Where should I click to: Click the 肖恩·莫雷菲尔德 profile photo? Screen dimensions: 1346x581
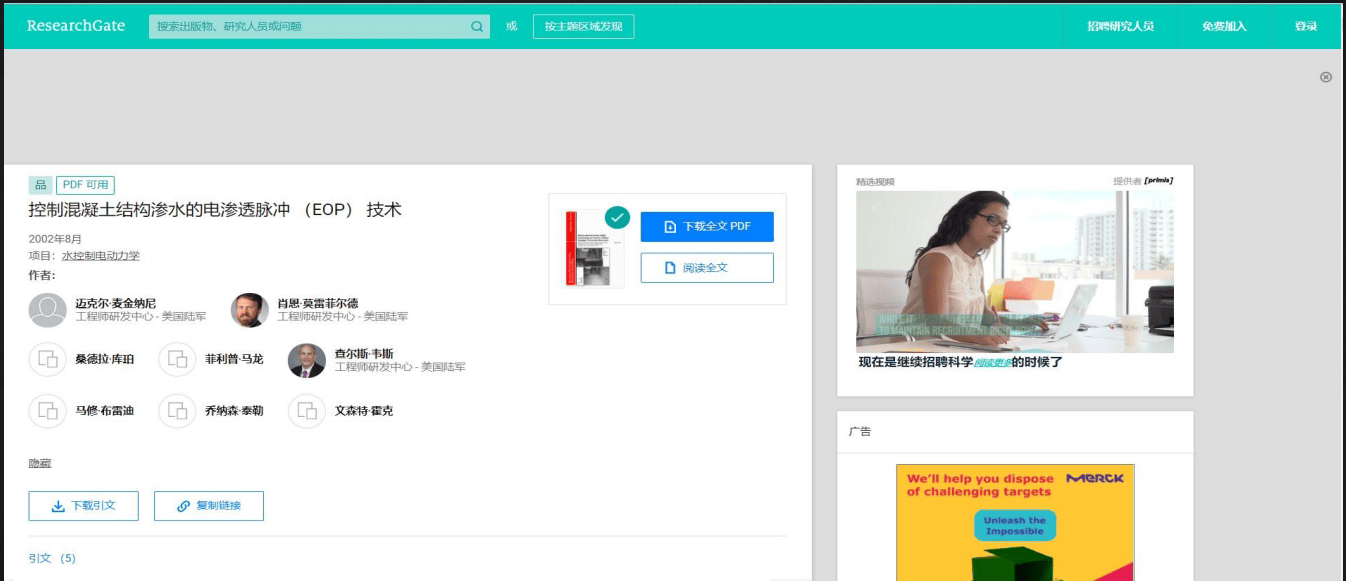(x=249, y=310)
